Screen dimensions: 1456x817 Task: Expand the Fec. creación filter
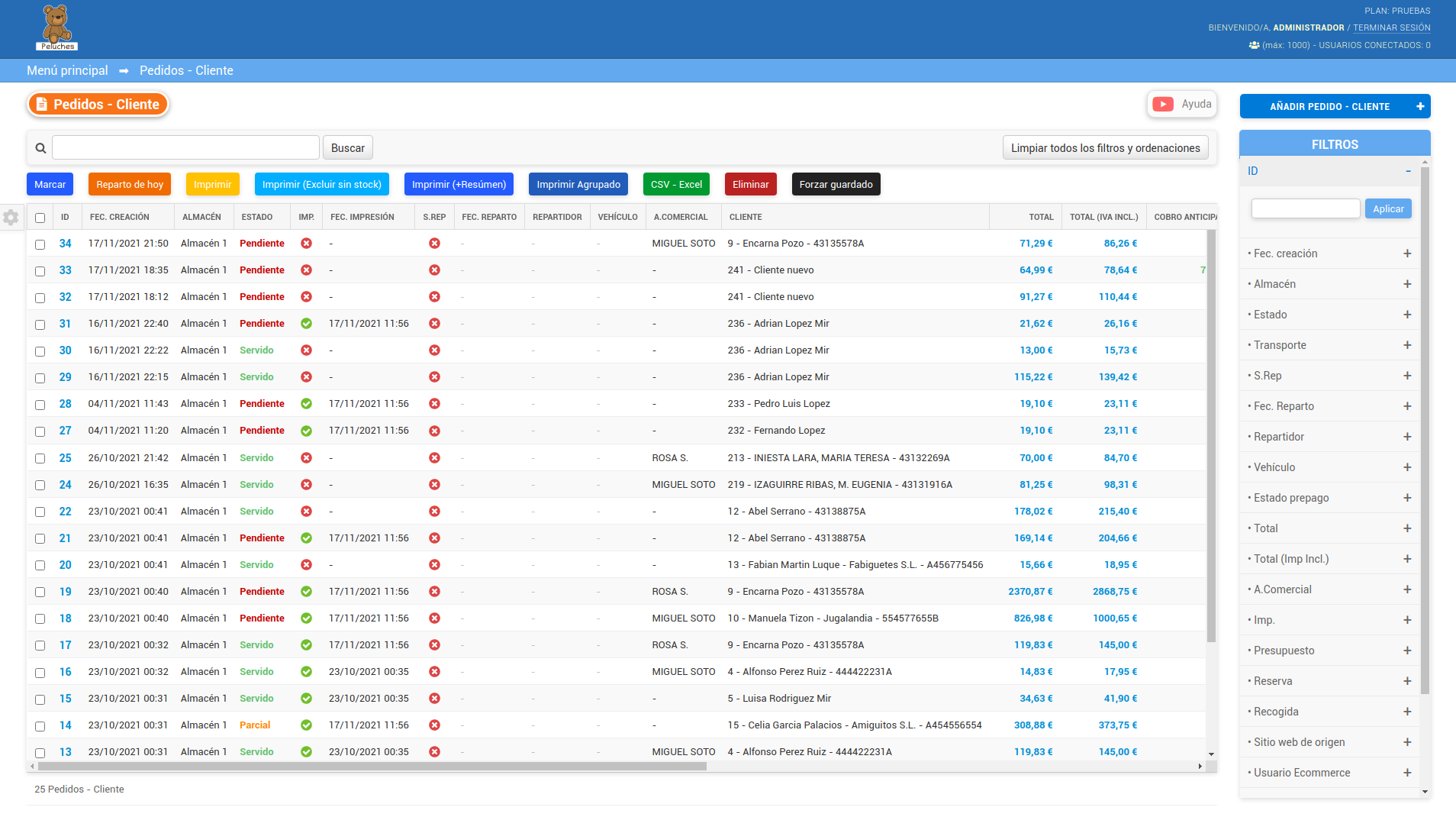point(1408,253)
